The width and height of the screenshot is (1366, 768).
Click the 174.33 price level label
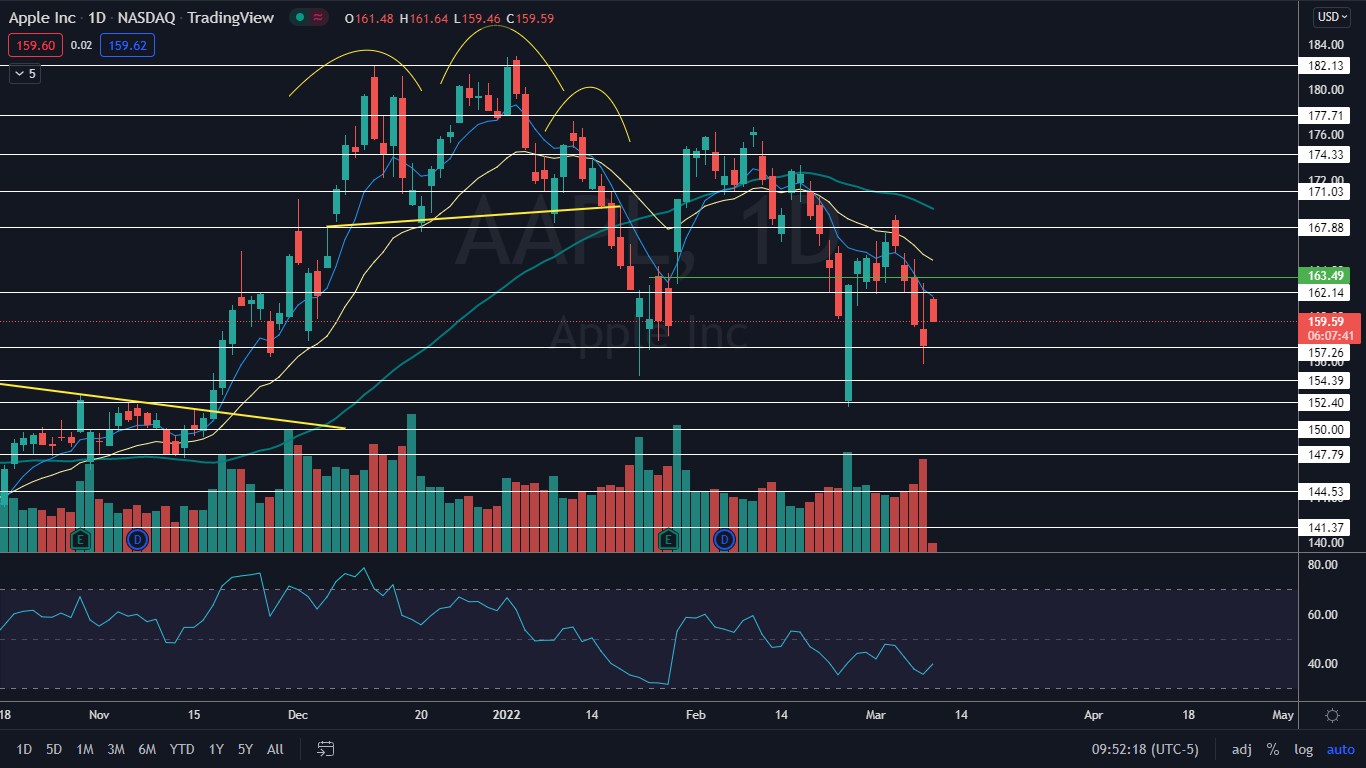tap(1325, 154)
